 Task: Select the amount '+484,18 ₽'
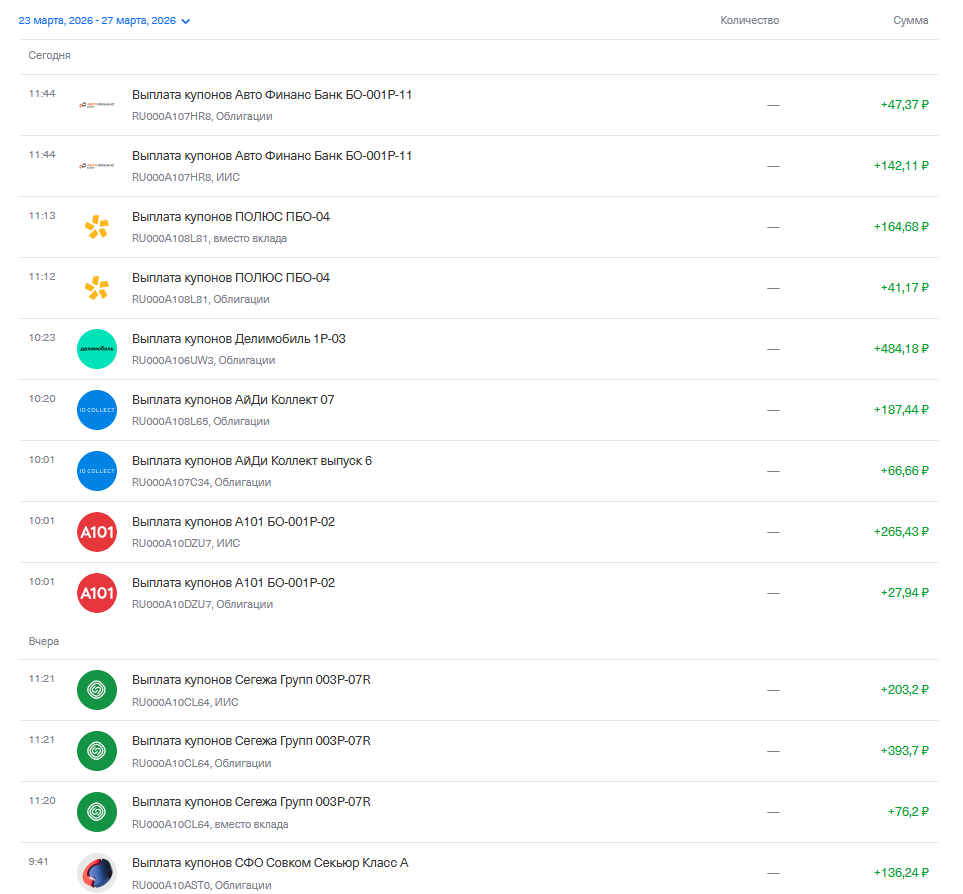point(901,349)
